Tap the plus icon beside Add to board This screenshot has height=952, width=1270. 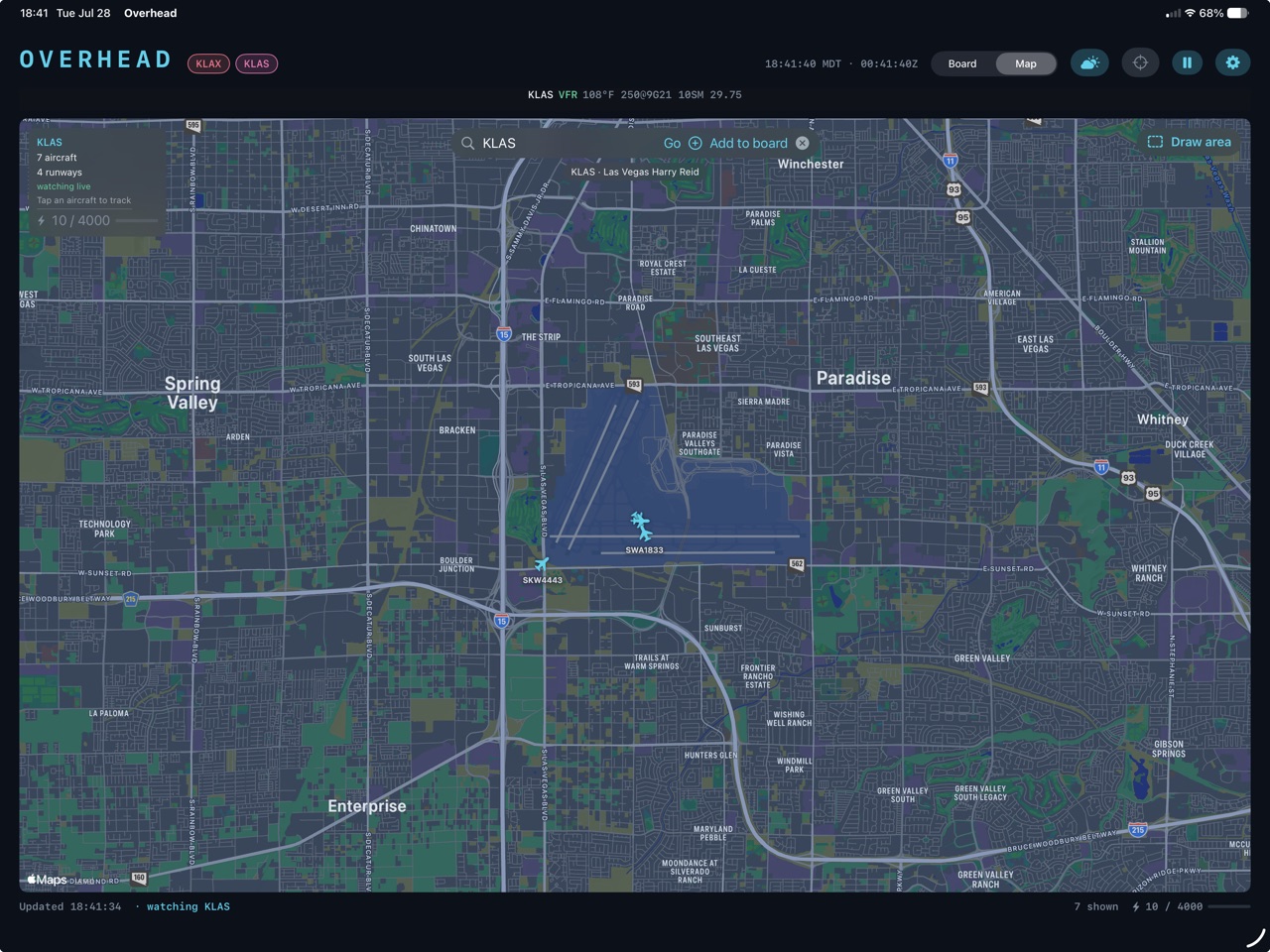pyautogui.click(x=696, y=143)
